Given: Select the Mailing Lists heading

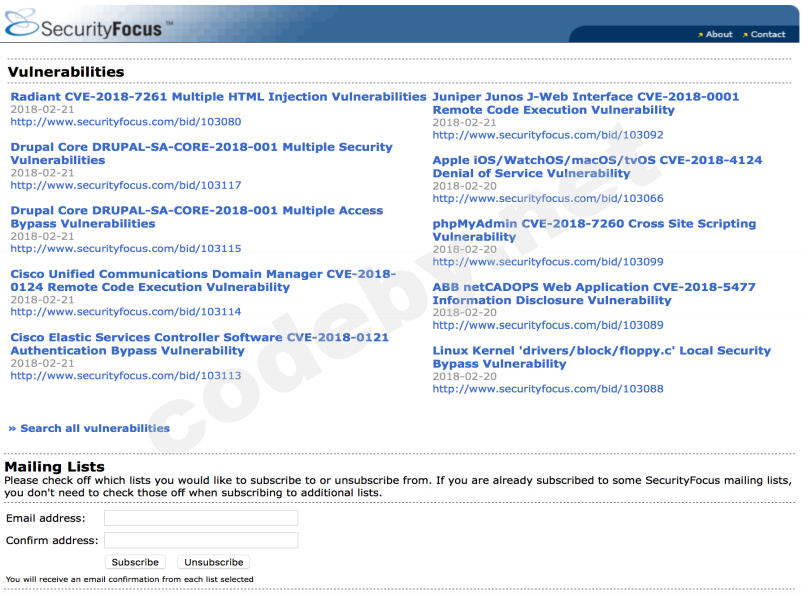Looking at the screenshot, I should point(54,467).
